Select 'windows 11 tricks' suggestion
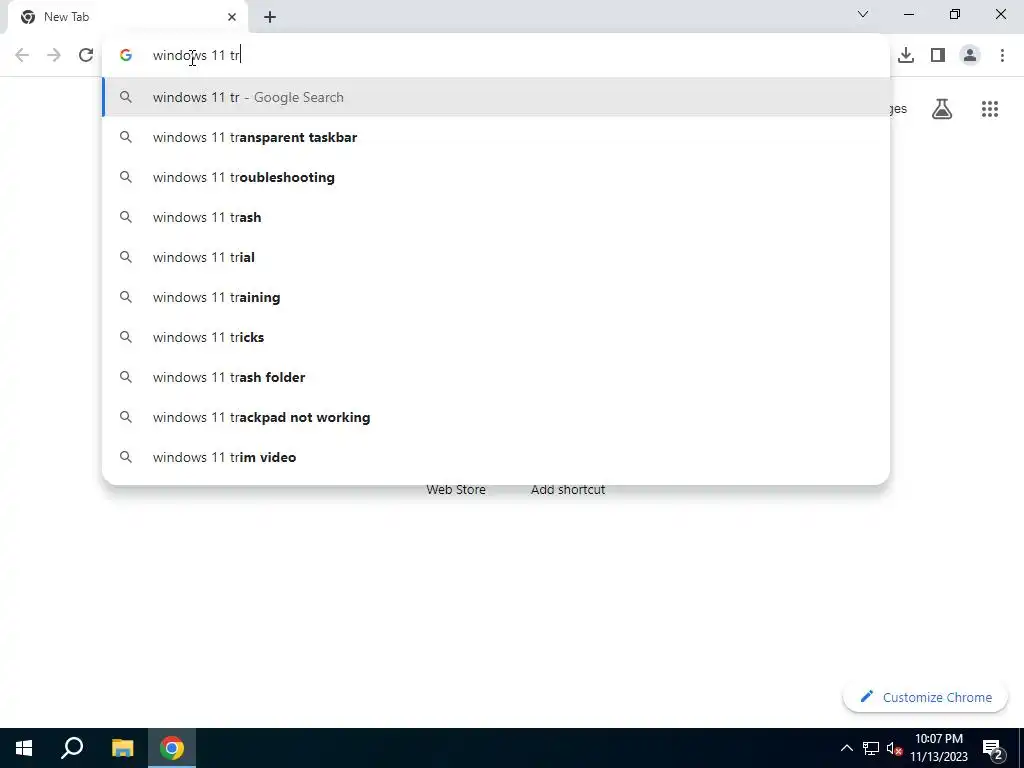 tap(496, 337)
